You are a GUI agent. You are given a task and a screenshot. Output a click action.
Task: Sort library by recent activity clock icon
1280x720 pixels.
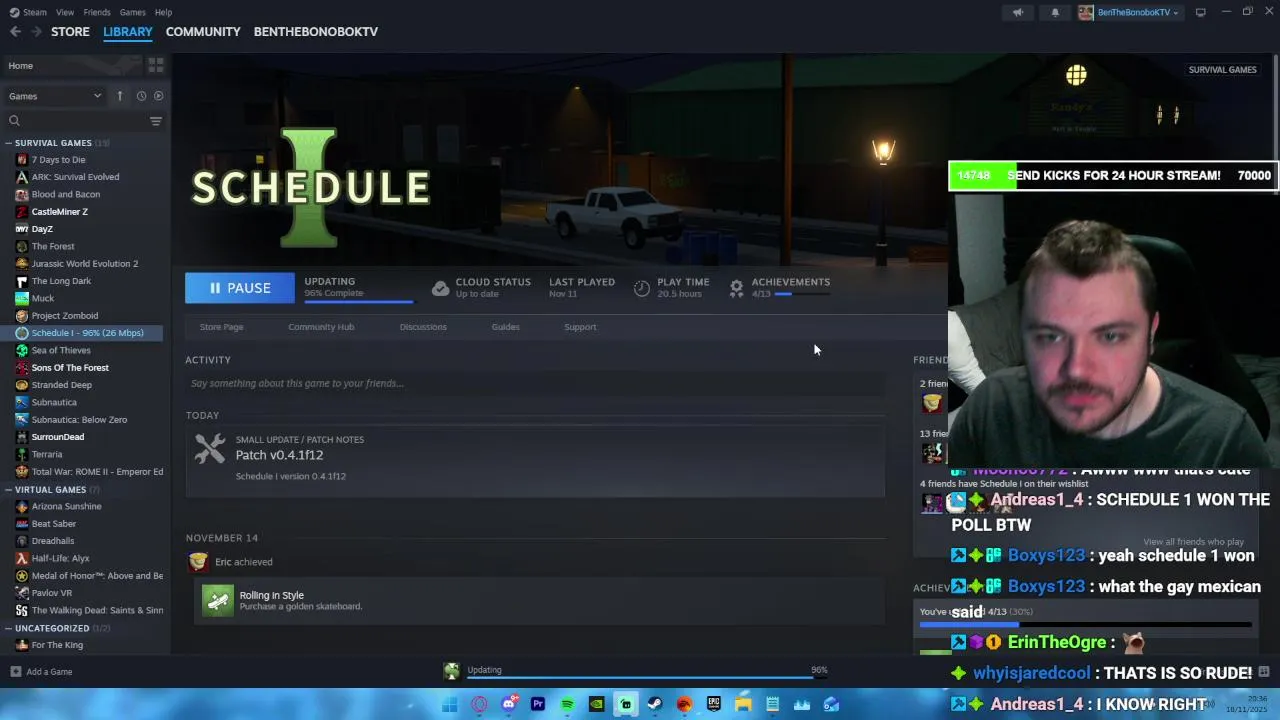coord(141,96)
